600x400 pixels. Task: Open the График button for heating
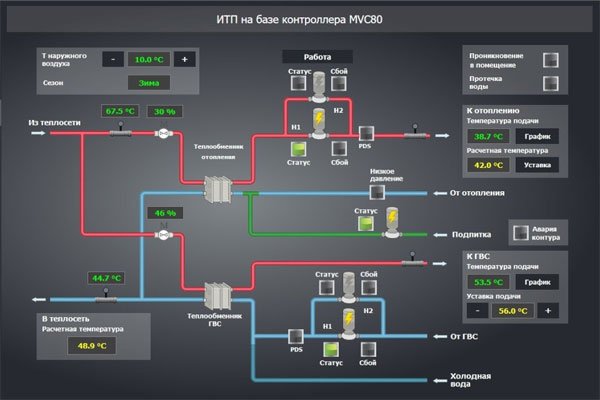(537, 136)
